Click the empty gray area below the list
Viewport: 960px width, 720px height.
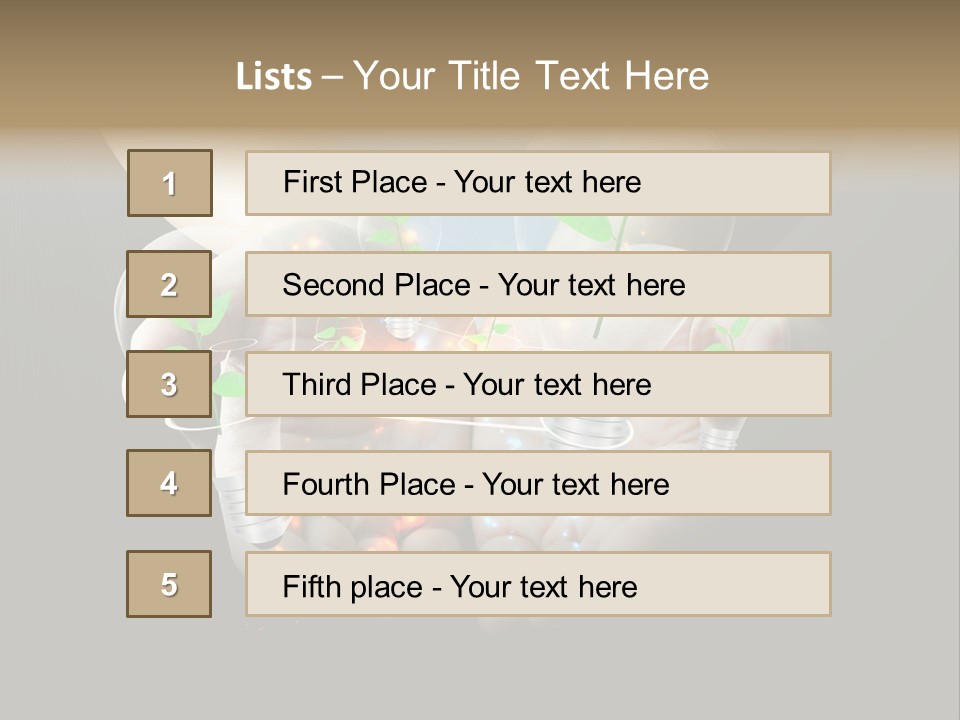pos(480,670)
